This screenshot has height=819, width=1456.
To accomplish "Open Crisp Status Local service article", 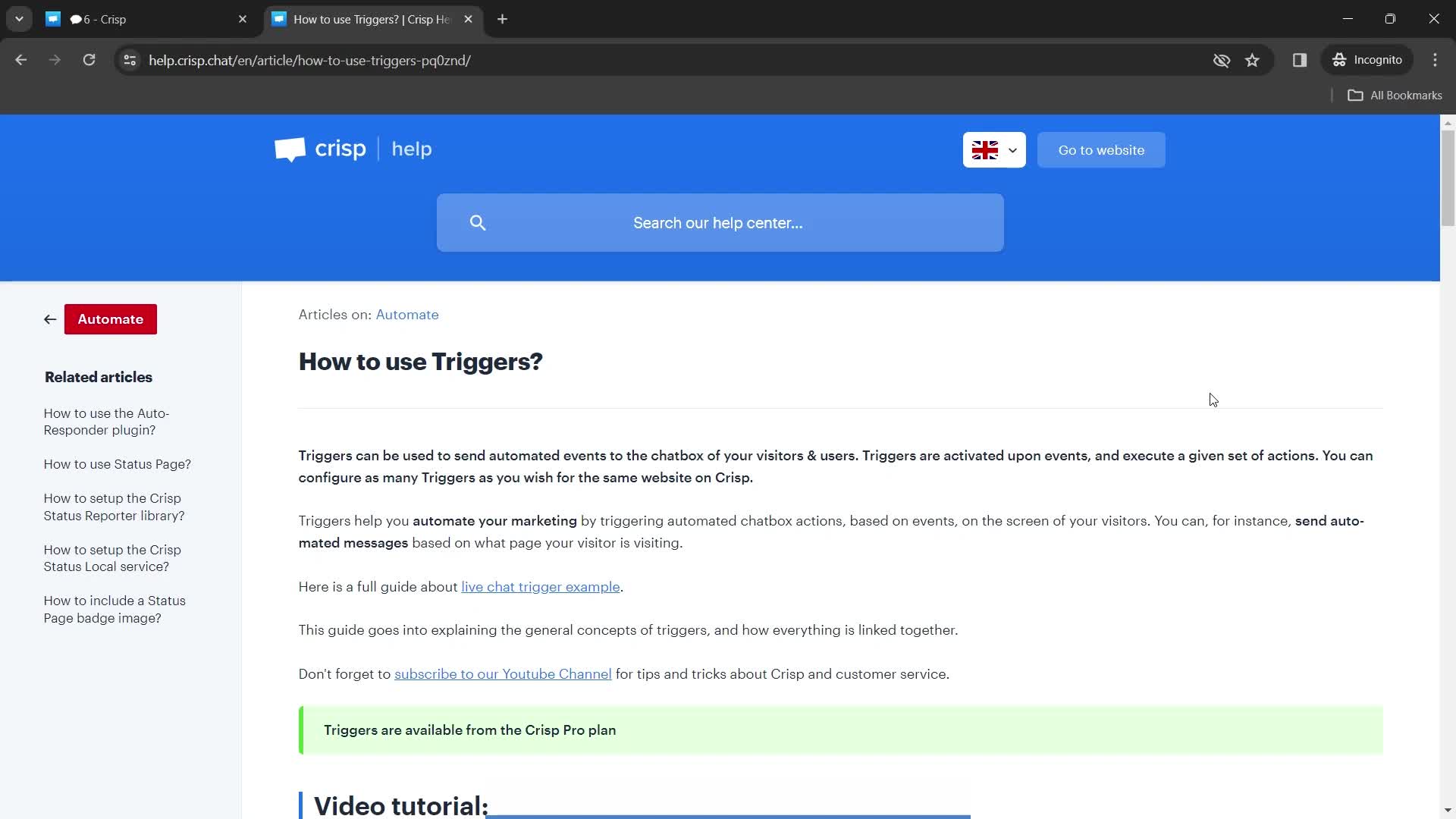I will point(112,558).
